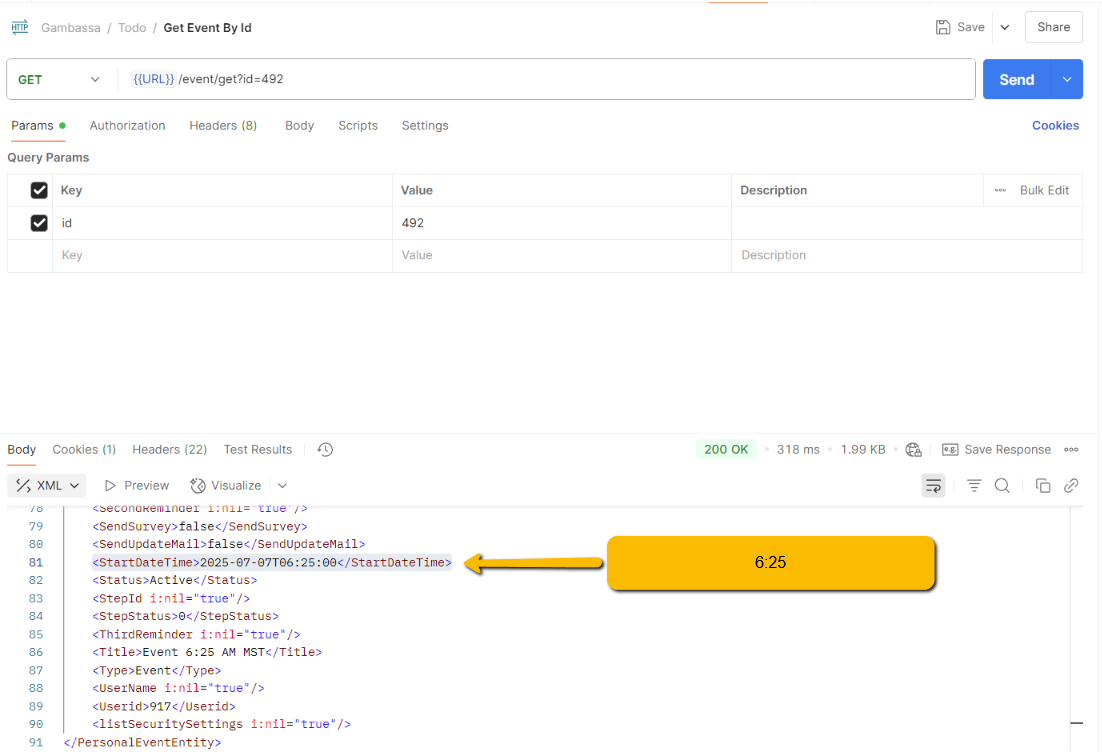Click the network globe icon near response size
The image size is (1102, 752).
(x=913, y=450)
